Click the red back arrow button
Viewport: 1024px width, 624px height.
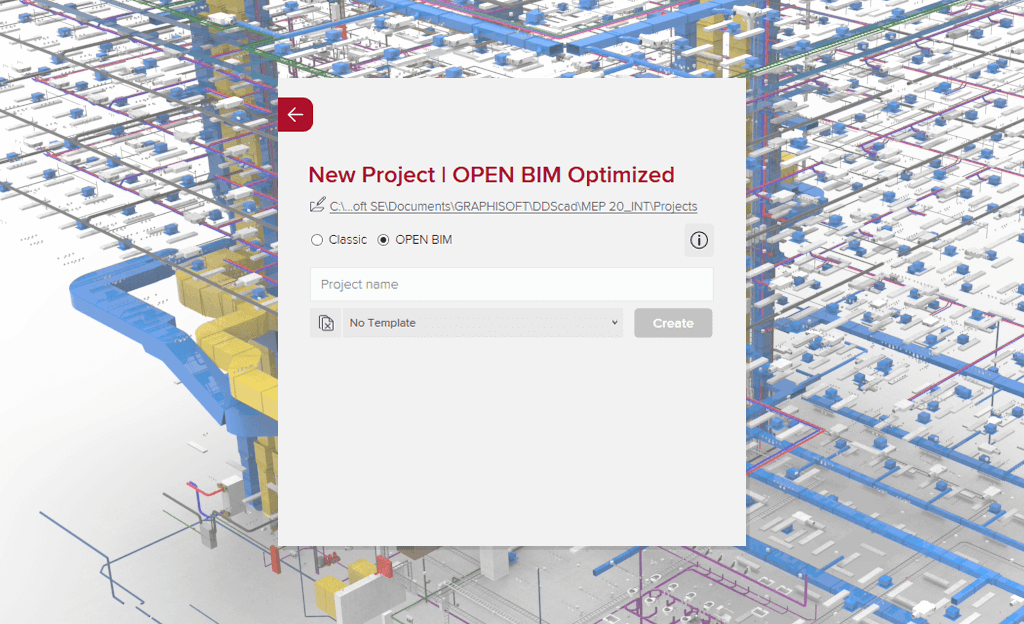coord(295,115)
